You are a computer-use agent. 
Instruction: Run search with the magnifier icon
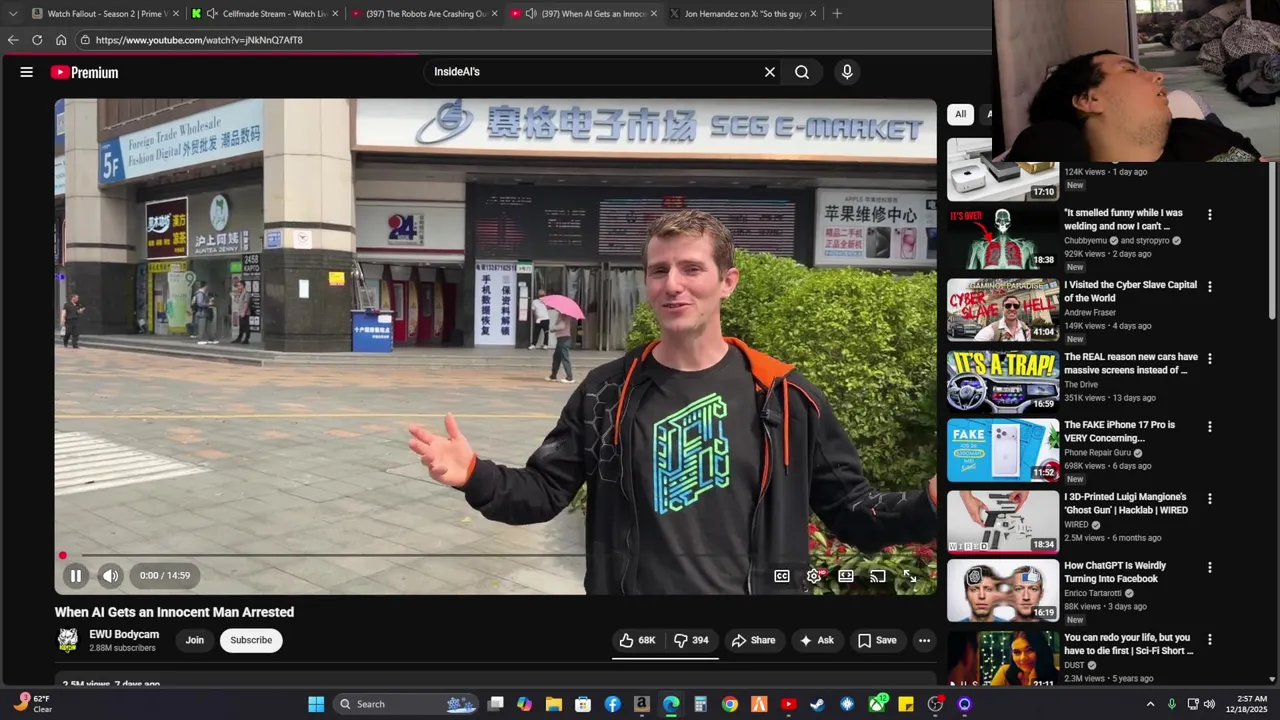(x=802, y=72)
